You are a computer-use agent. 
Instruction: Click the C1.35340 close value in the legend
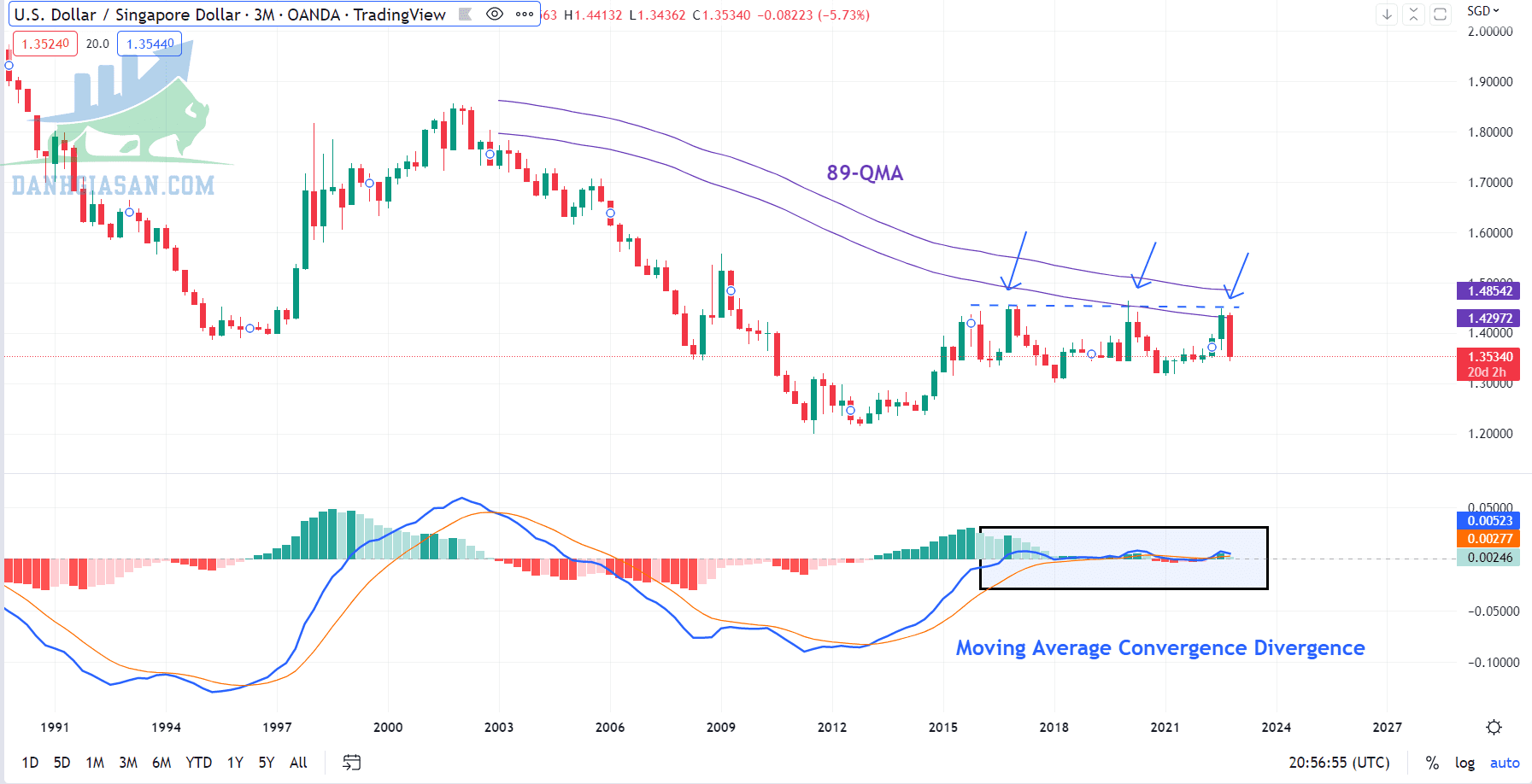pyautogui.click(x=721, y=15)
